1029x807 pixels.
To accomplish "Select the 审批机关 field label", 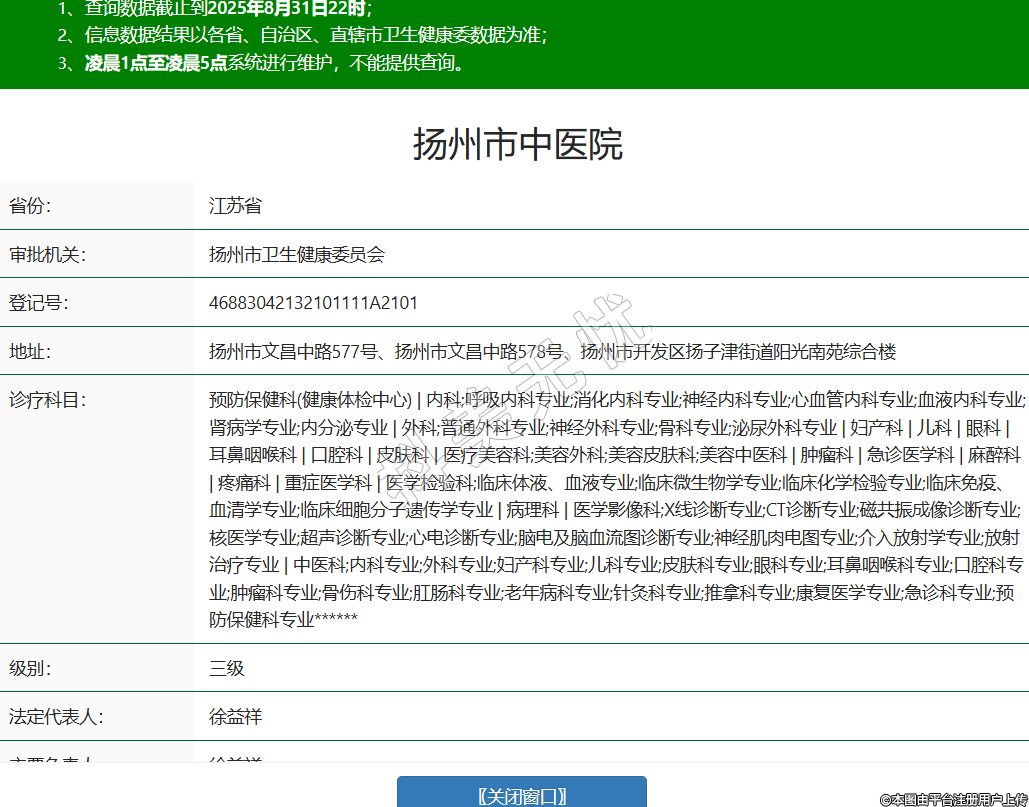I will coord(48,255).
